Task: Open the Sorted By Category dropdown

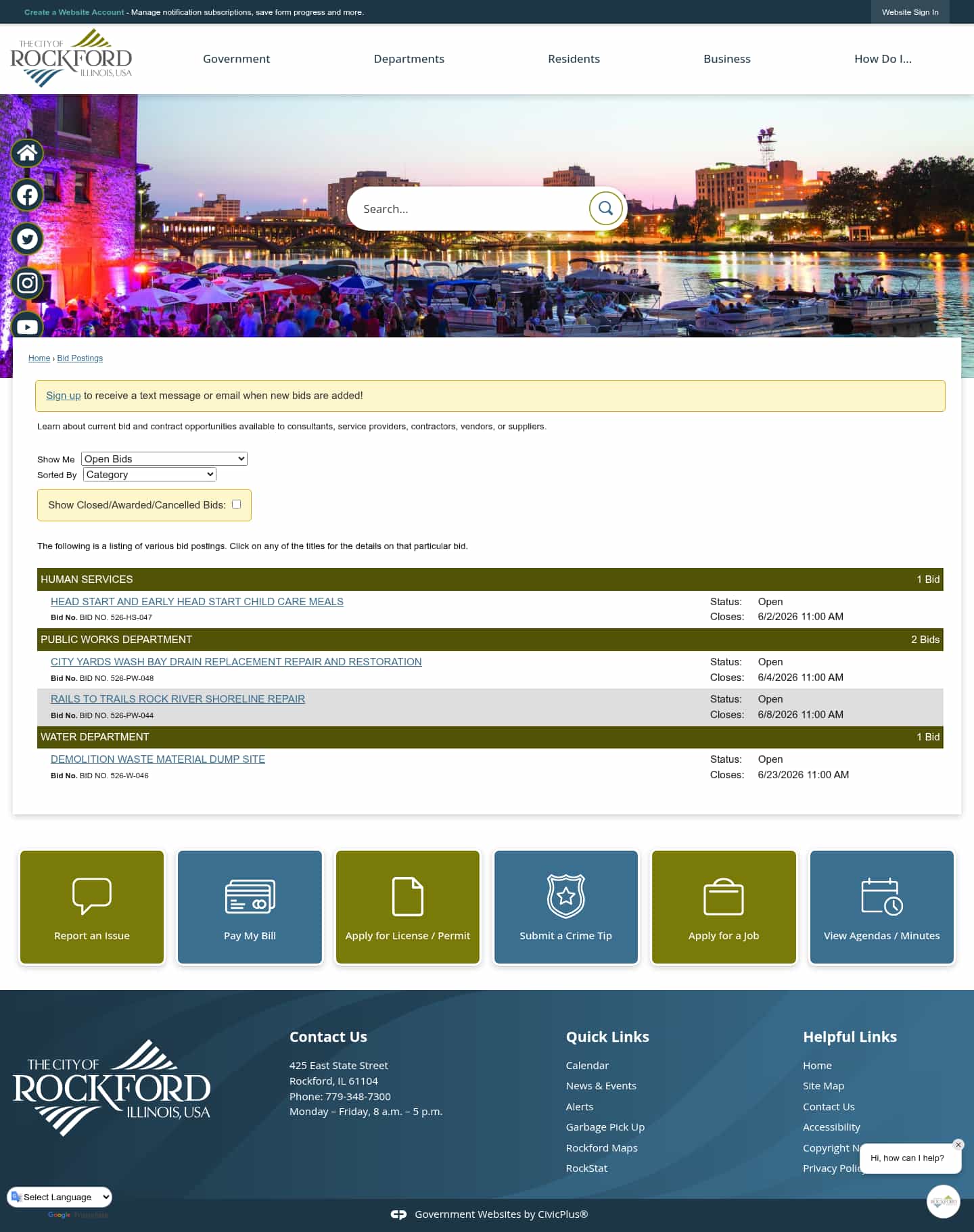Action: tap(149, 475)
